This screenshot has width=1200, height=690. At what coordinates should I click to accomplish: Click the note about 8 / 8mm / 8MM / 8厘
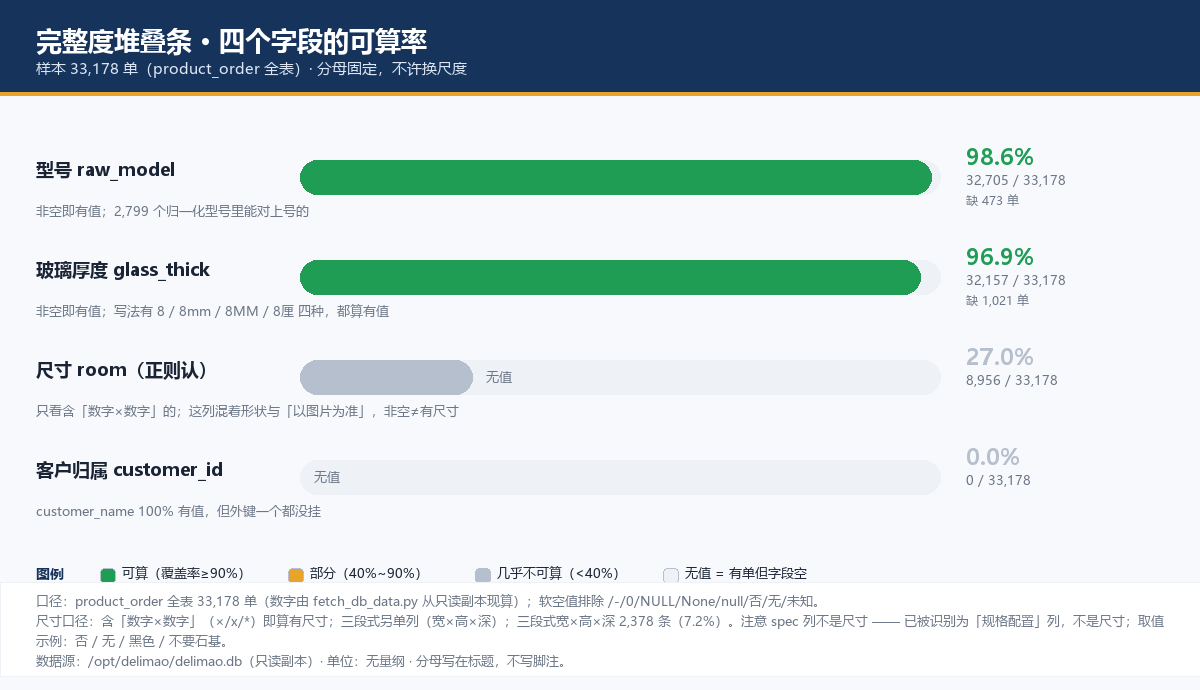212,311
